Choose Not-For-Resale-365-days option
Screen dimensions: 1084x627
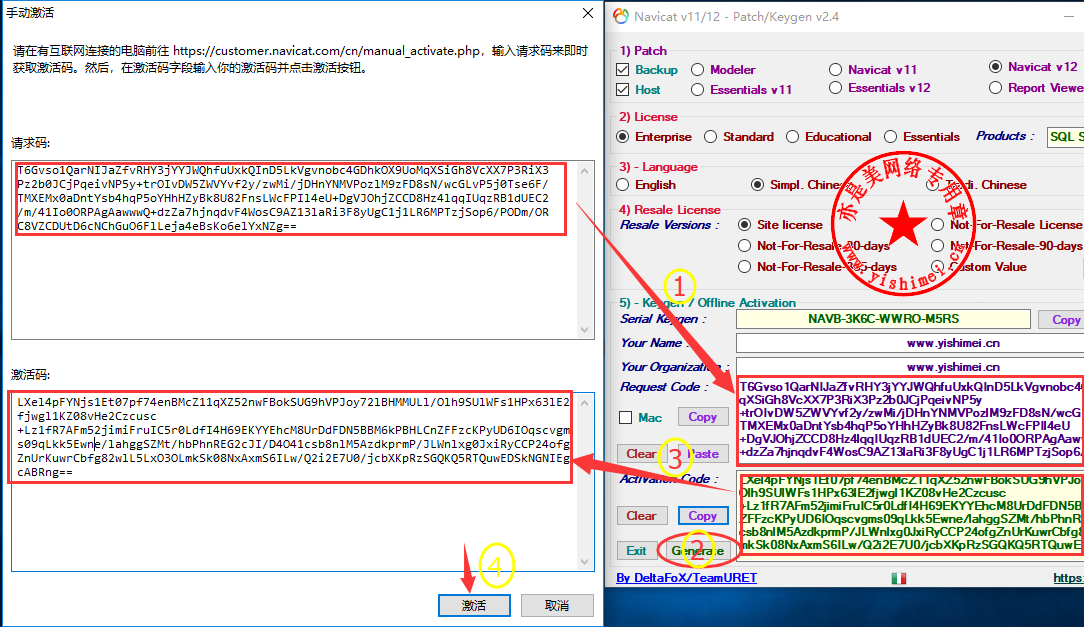pos(745,267)
